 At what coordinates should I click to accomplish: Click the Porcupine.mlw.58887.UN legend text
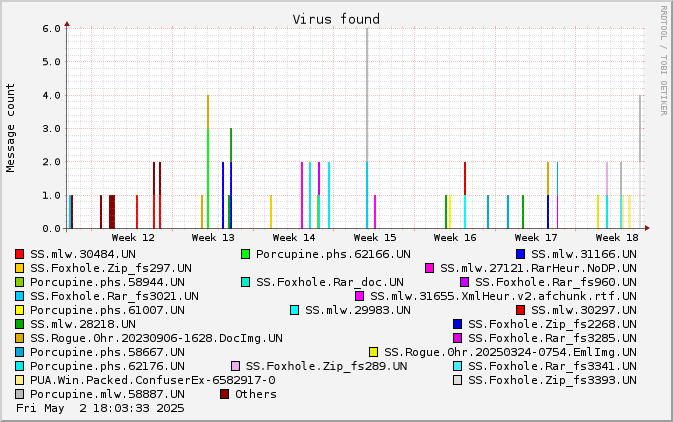(x=107, y=394)
